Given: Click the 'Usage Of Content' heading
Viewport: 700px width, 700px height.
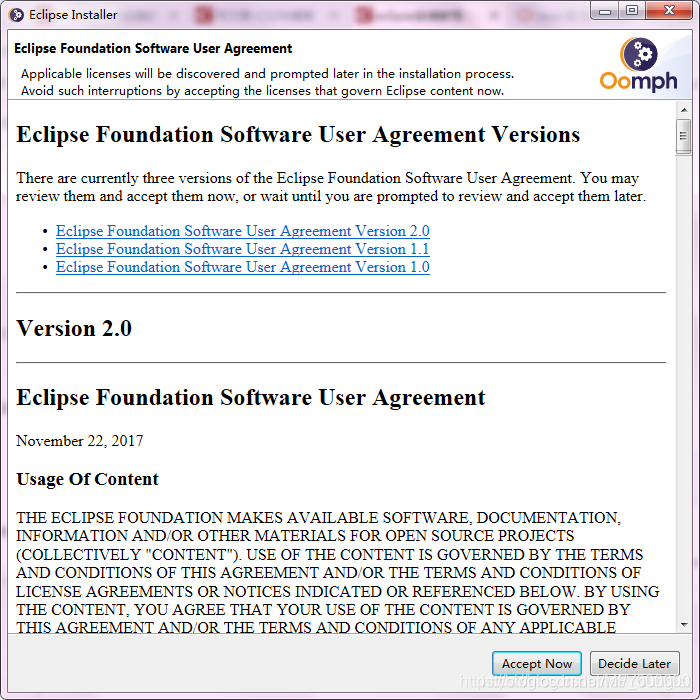Looking at the screenshot, I should 87,479.
